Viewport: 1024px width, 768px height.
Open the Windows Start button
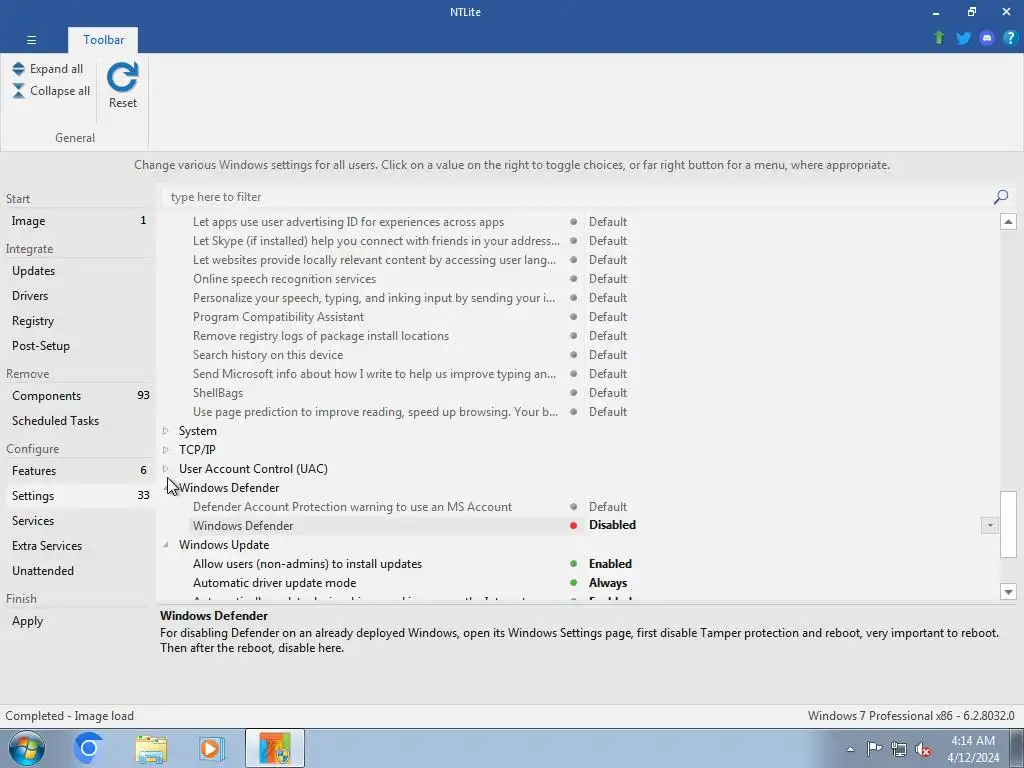27,748
